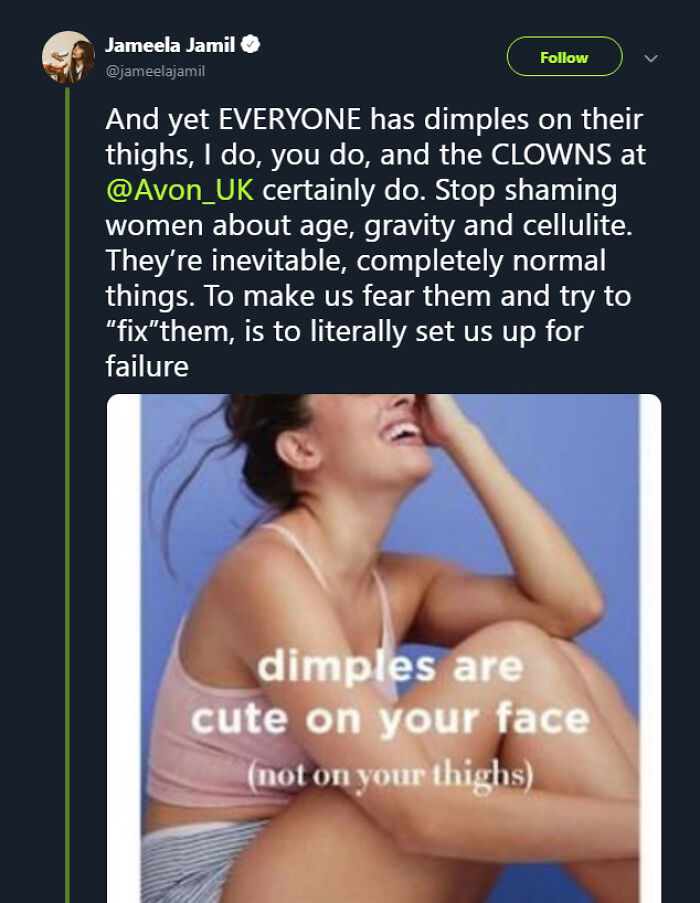This screenshot has width=700, height=903.
Task: Click the verified badge next to Jameela Jamil
Action: click(x=252, y=43)
